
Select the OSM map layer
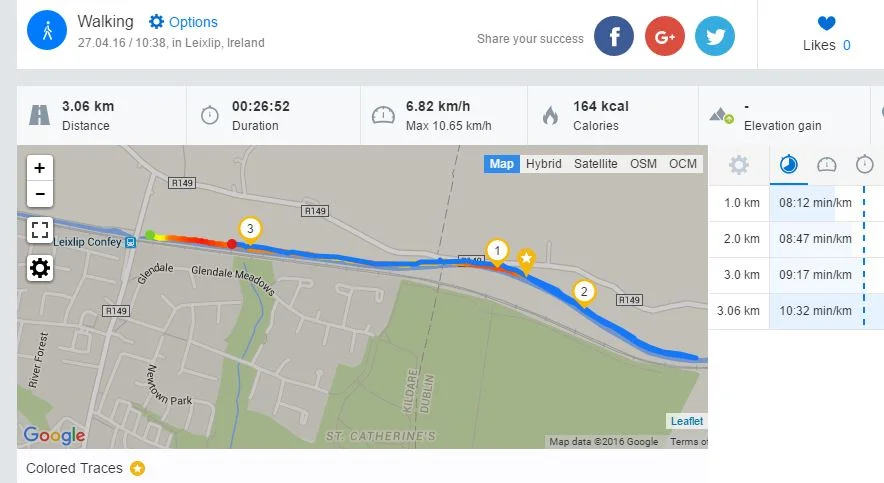[643, 164]
